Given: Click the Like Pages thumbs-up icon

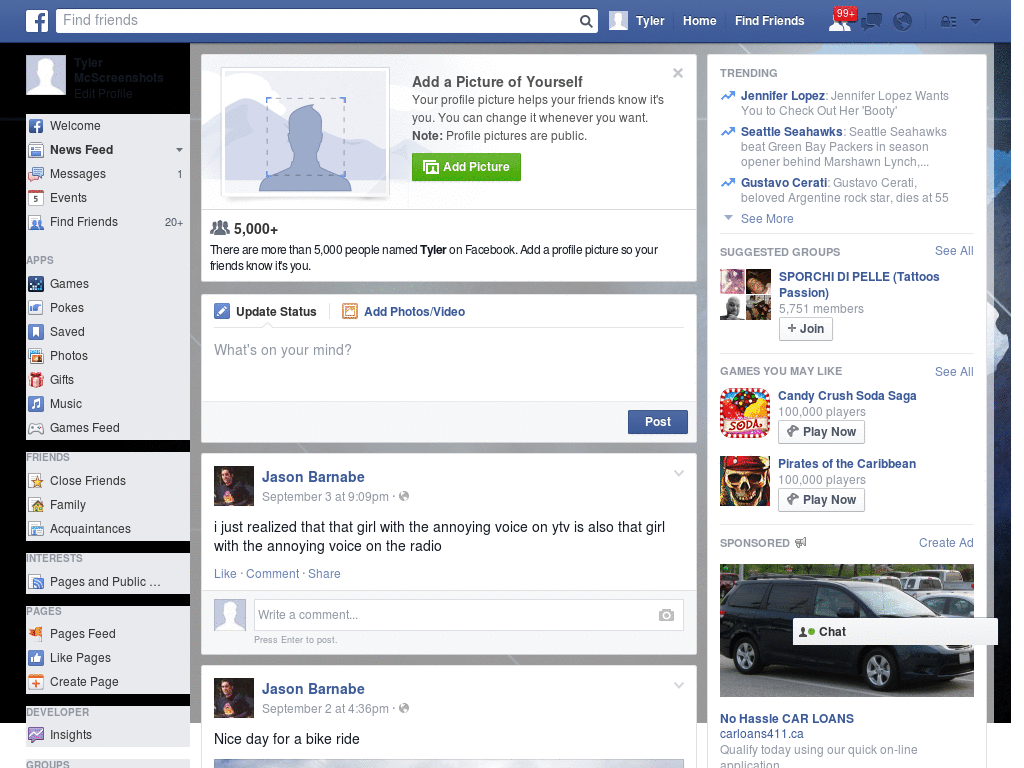Looking at the screenshot, I should click(36, 658).
